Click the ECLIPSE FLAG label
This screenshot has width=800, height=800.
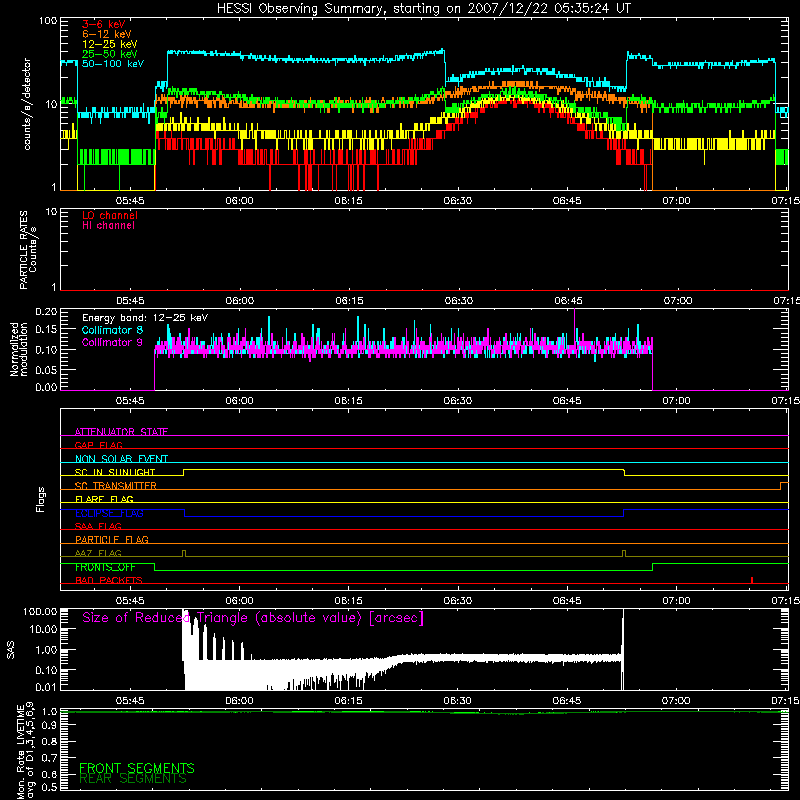[109, 513]
